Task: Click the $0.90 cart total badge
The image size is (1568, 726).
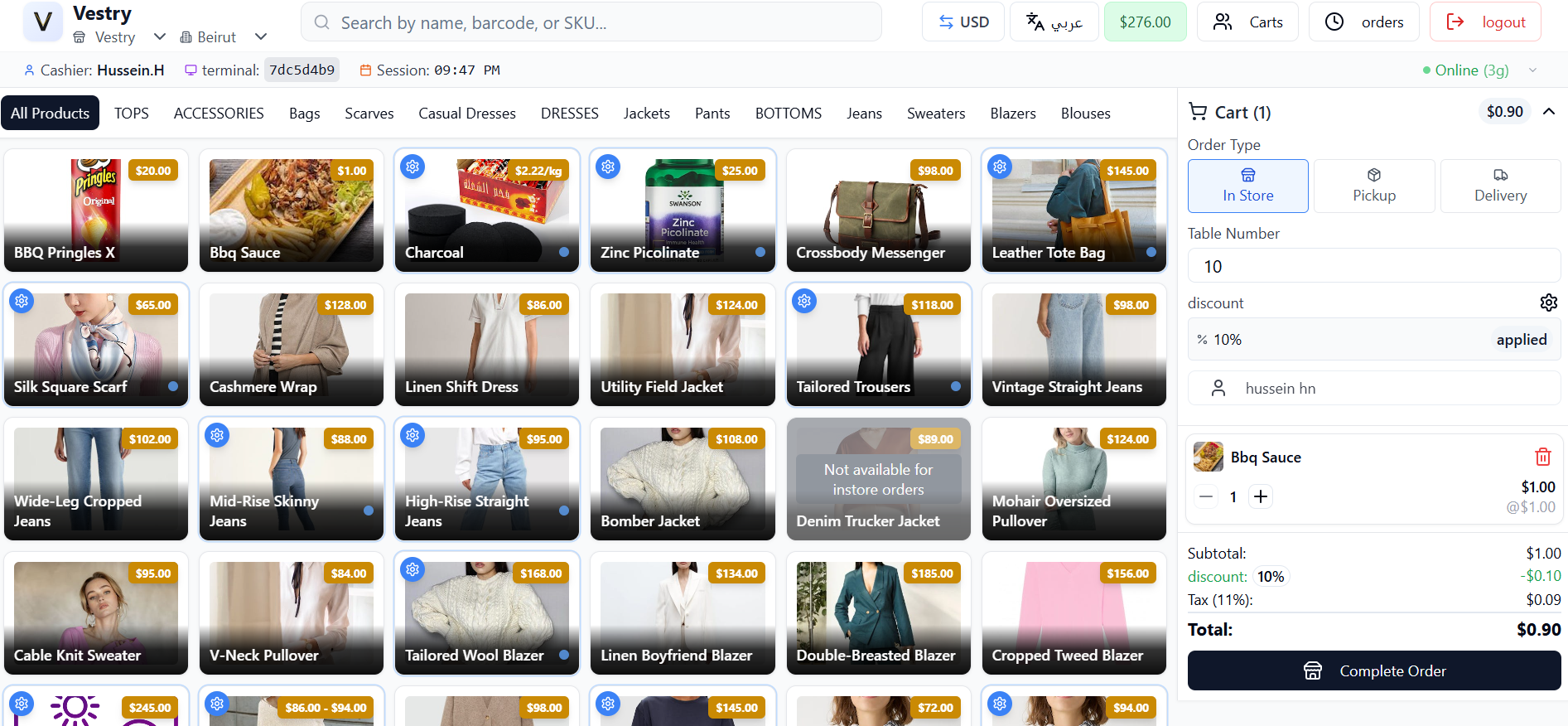Action: pos(1504,111)
